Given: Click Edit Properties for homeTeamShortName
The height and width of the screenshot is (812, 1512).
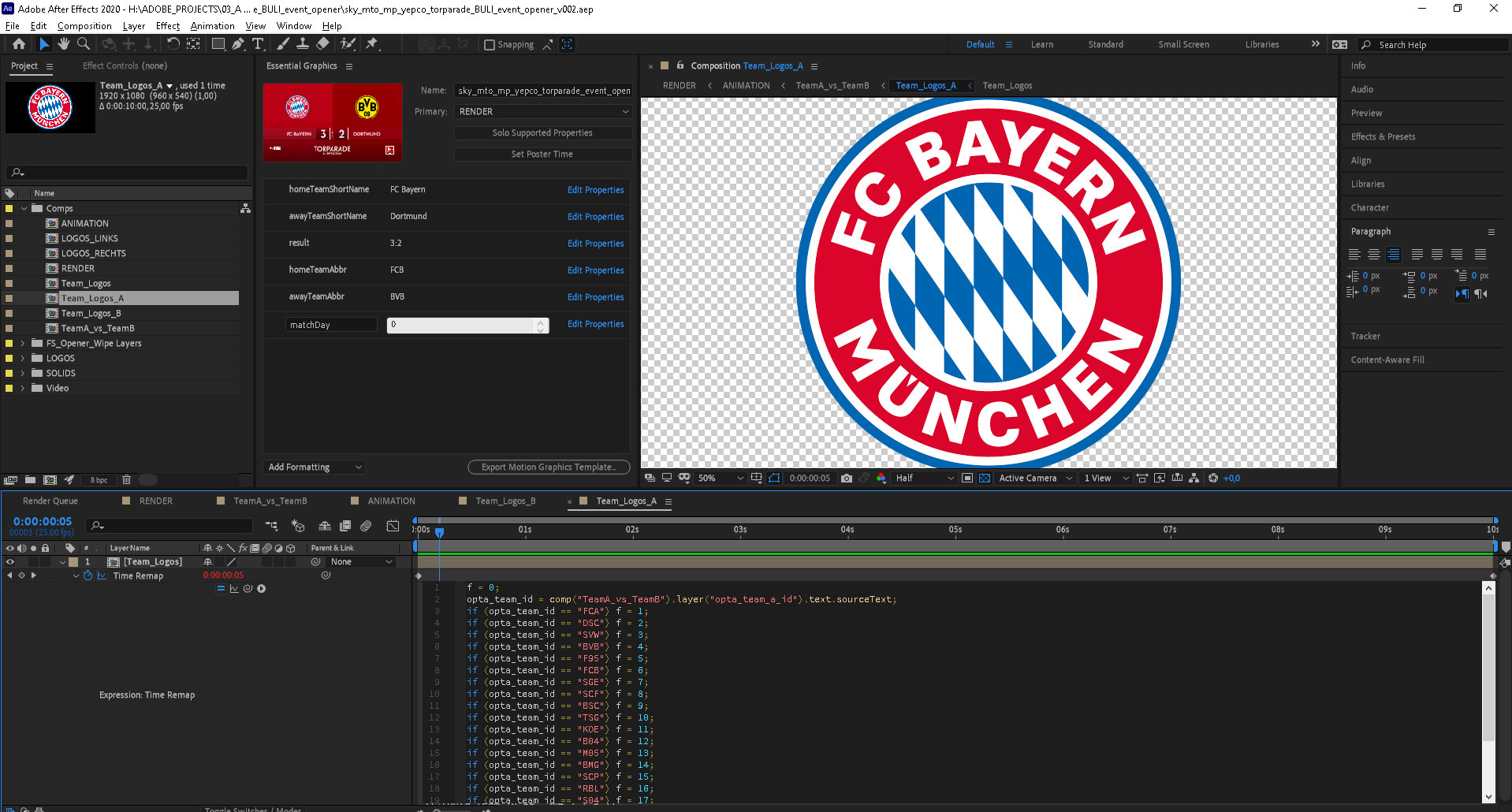Looking at the screenshot, I should click(595, 190).
